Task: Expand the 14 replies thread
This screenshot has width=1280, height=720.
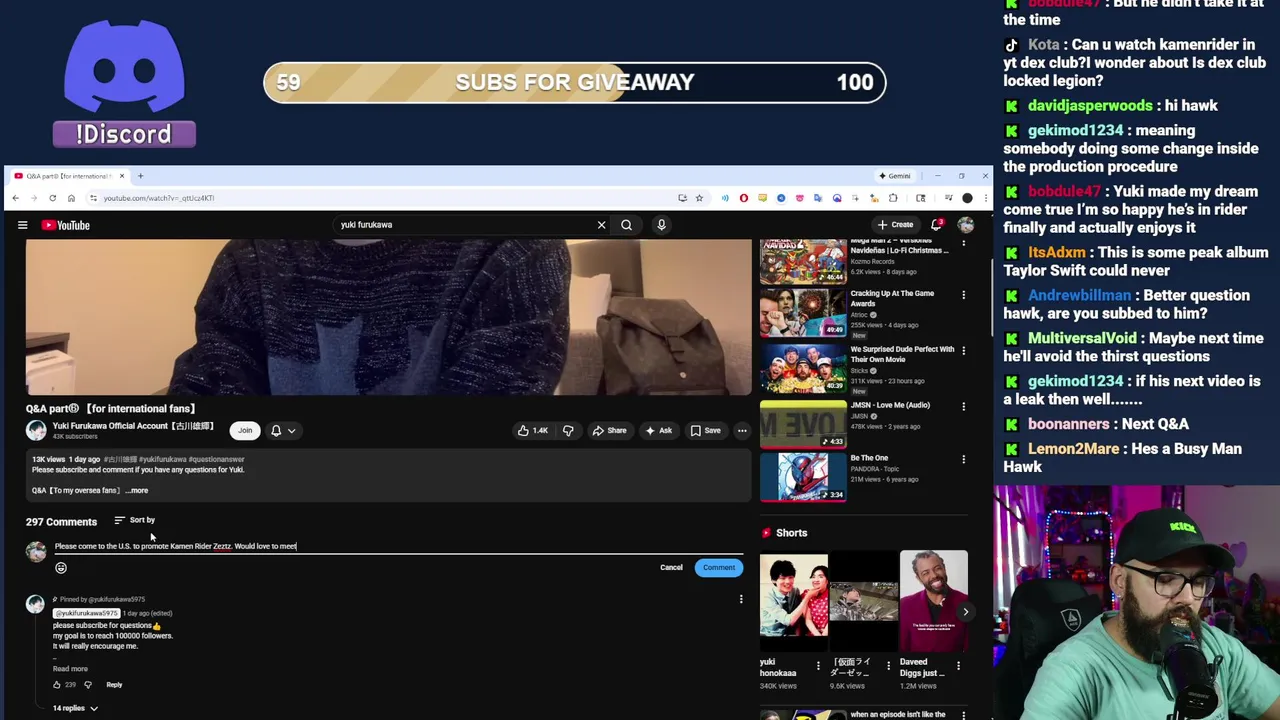Action: (x=75, y=708)
